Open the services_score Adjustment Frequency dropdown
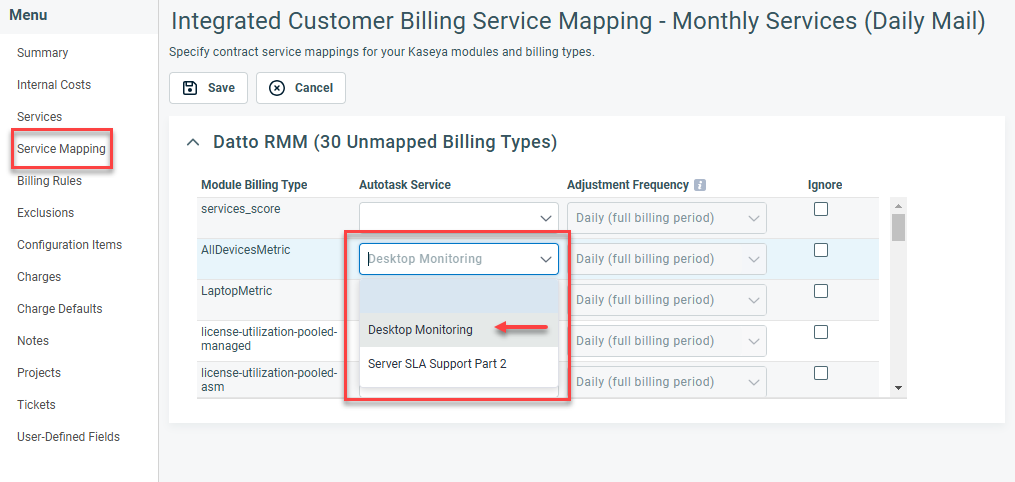The image size is (1015, 482). (666, 218)
